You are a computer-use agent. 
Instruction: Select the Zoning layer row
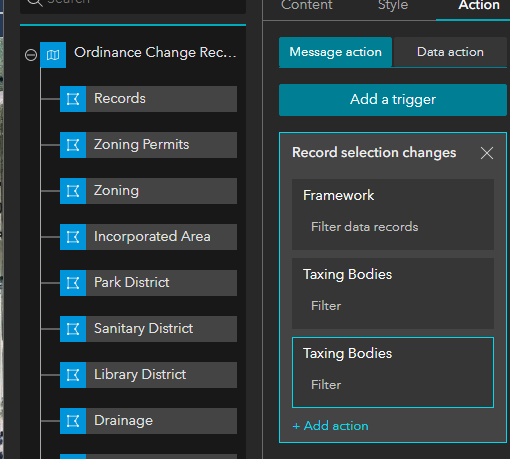coord(148,191)
